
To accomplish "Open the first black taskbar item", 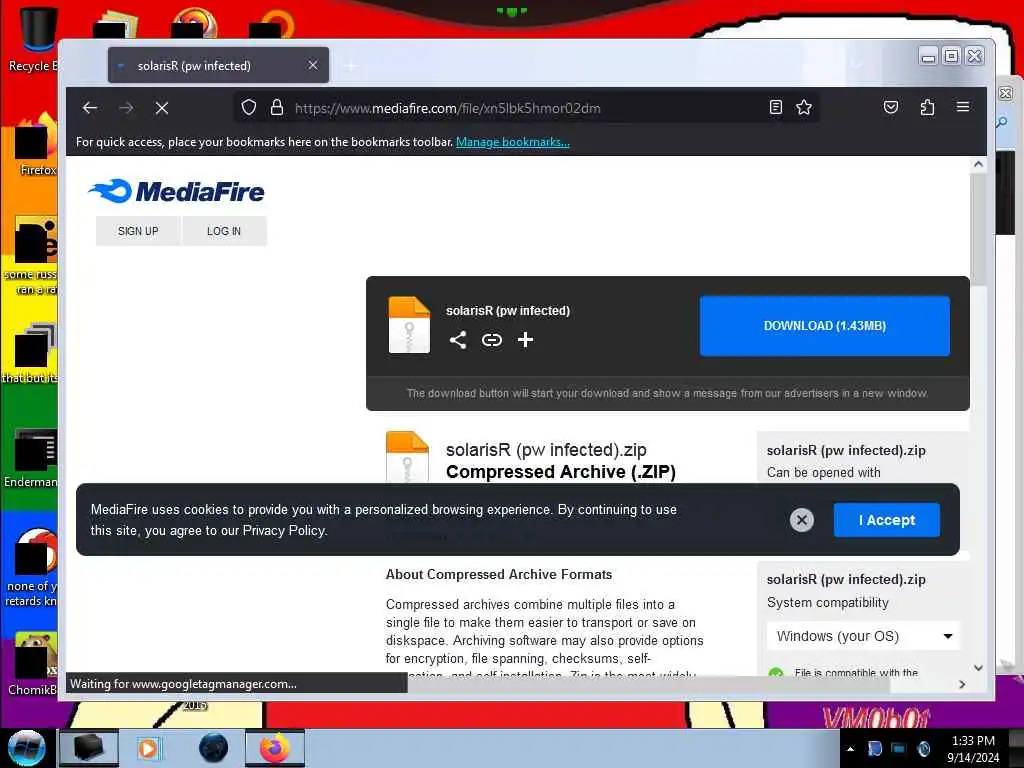I will pyautogui.click(x=88, y=748).
